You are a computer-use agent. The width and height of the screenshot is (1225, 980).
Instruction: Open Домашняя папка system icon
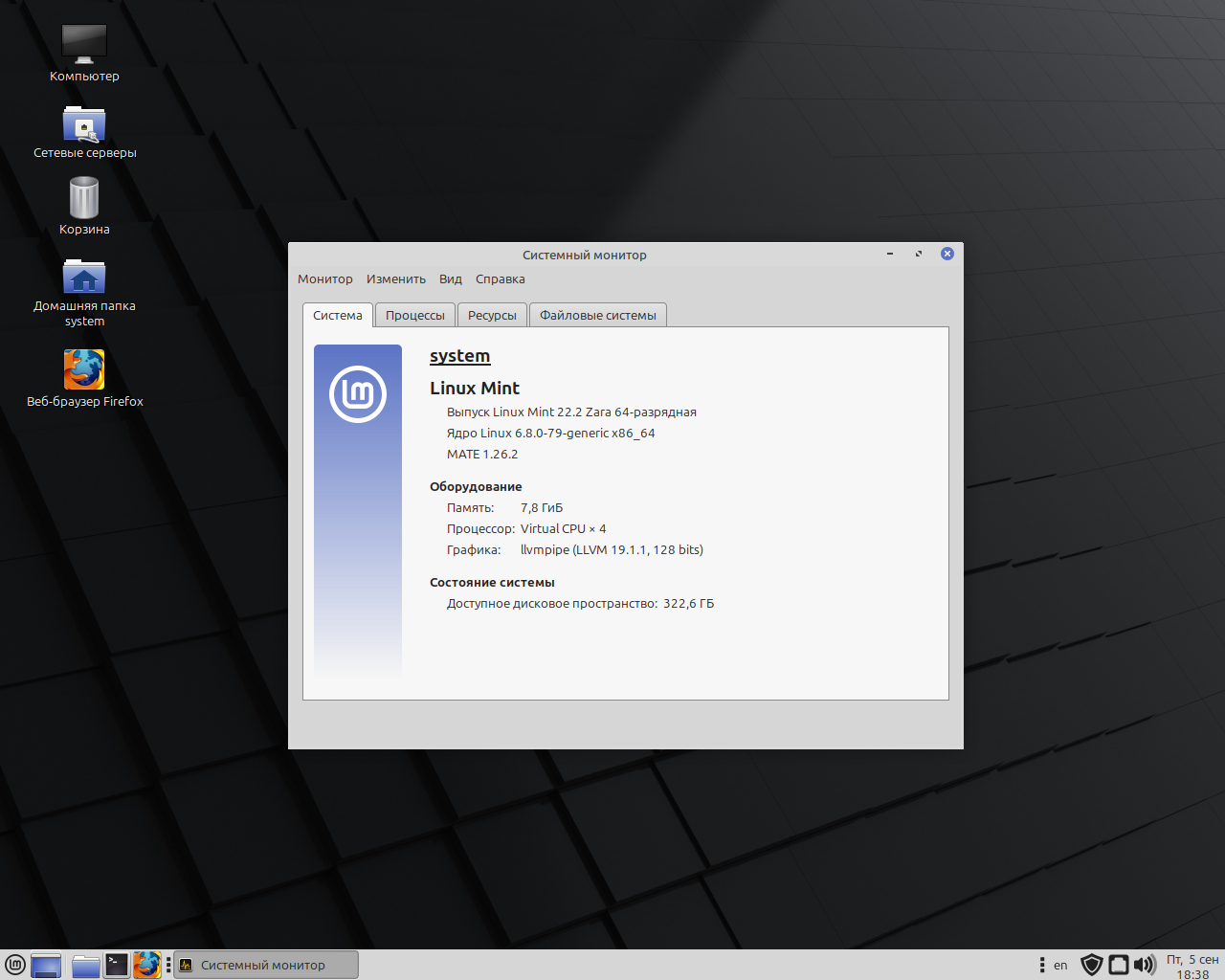[x=84, y=293]
